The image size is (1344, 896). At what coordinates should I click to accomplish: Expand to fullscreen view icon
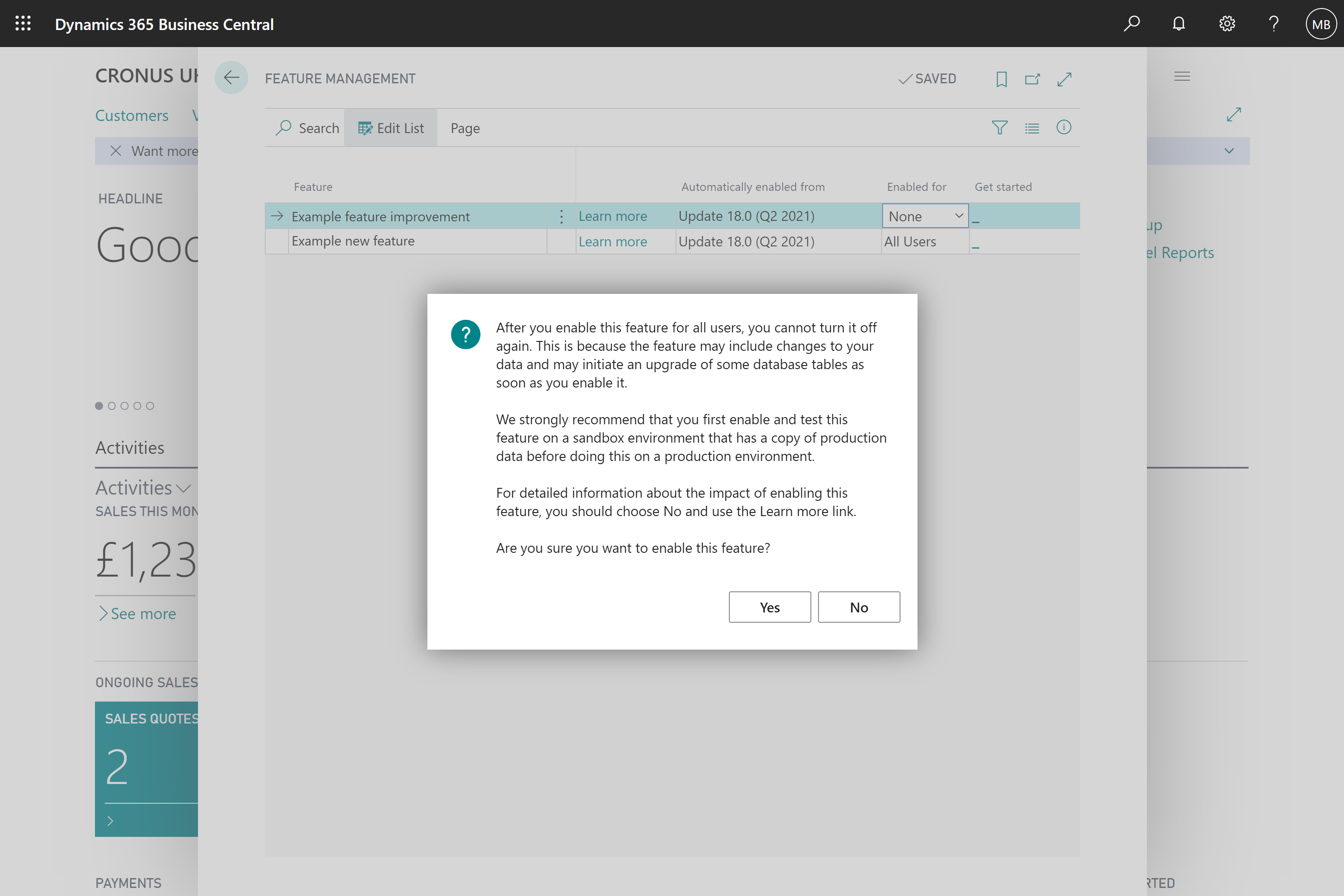(1064, 79)
